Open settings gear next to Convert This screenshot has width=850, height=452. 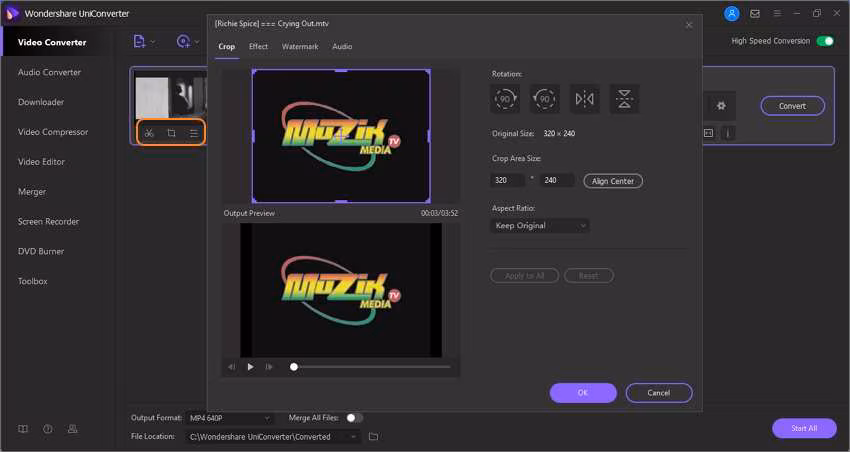click(721, 106)
